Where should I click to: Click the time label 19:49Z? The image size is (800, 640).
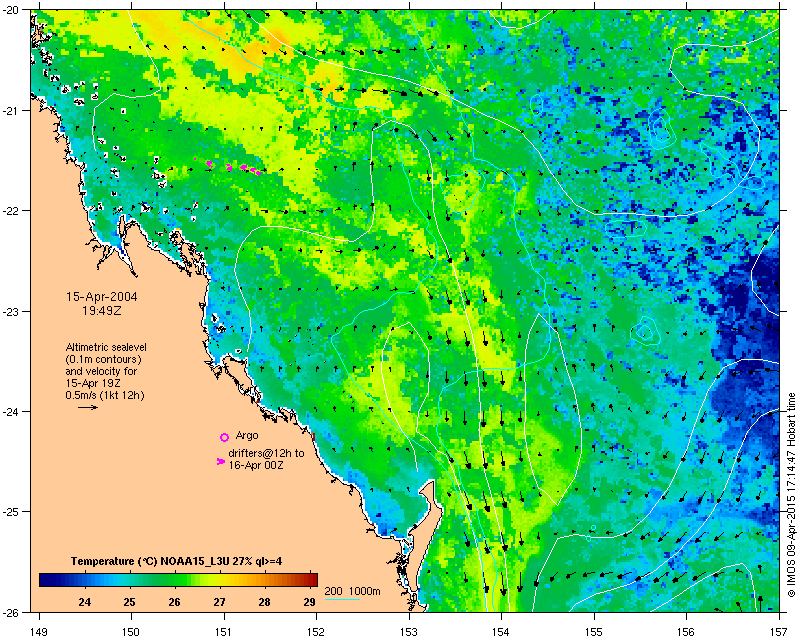(102, 310)
